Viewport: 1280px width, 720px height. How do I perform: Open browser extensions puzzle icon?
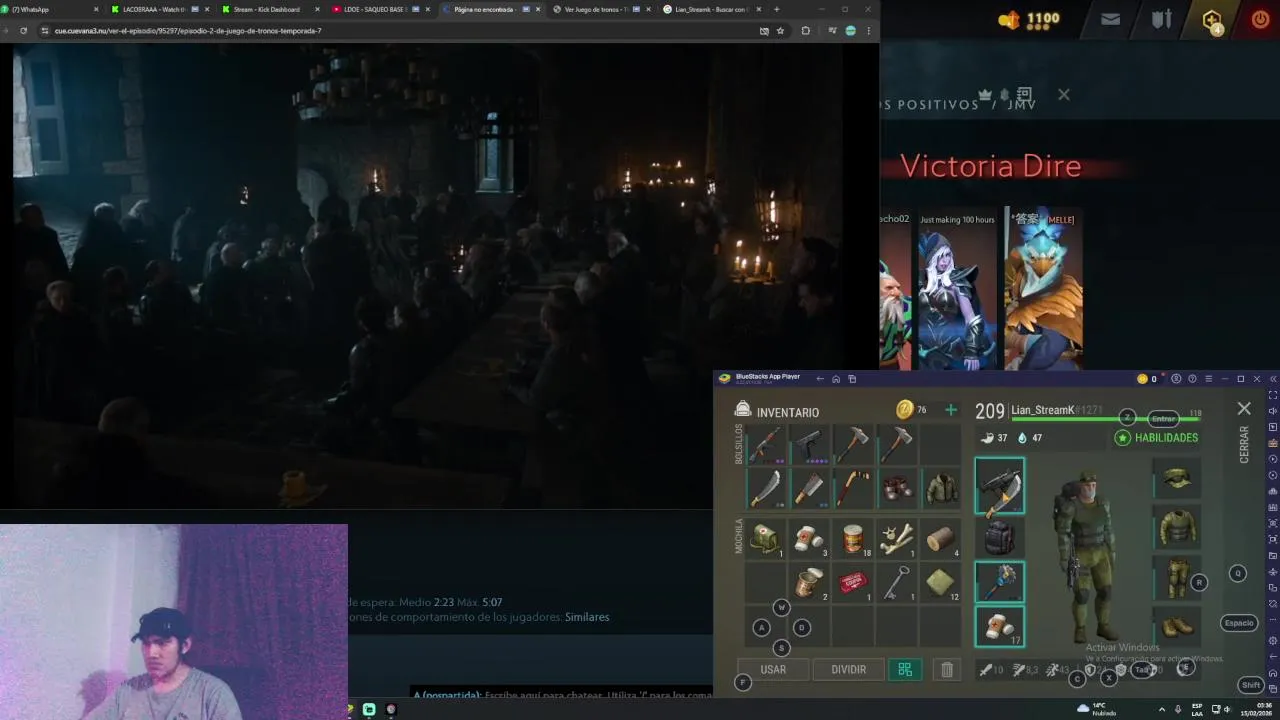[x=805, y=31]
